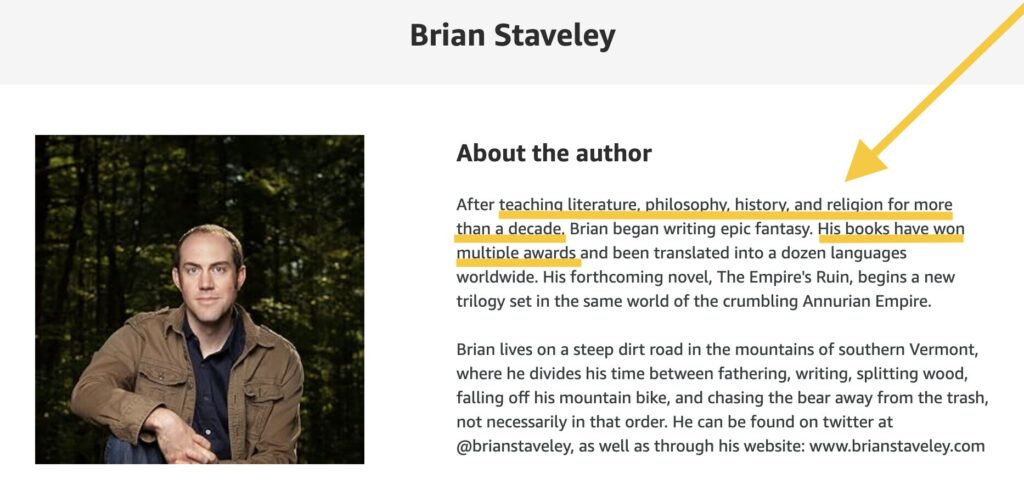Image resolution: width=1024 pixels, height=496 pixels.
Task: Click the highlighted words "multiple awards"
Action: coord(516,253)
